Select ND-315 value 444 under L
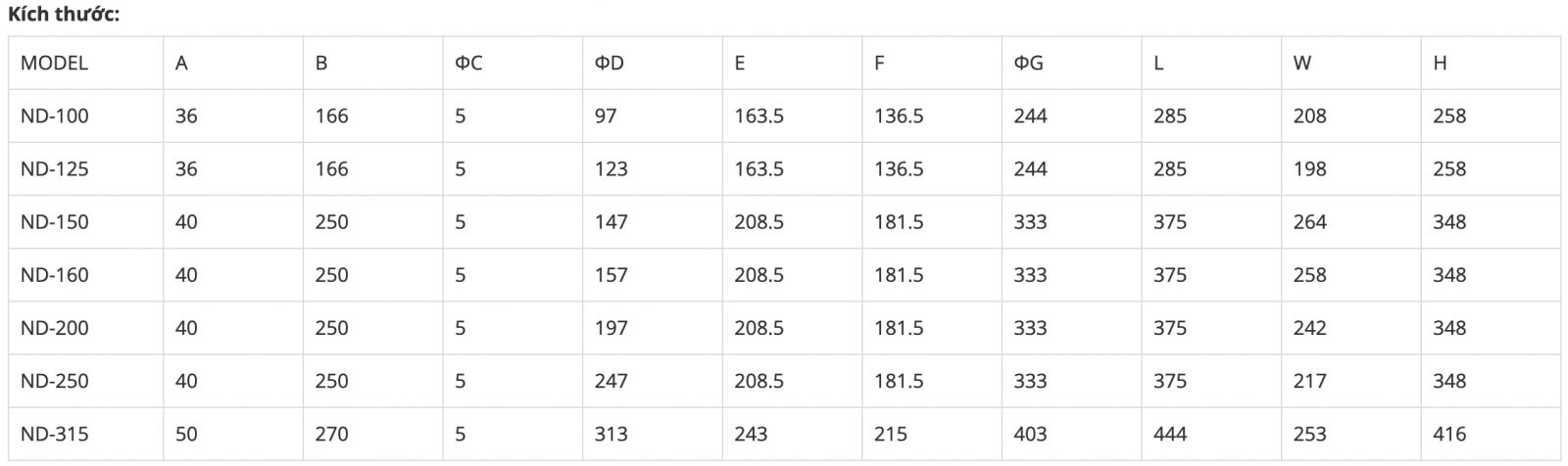Screen dimensions: 1568x466 coord(1170,433)
